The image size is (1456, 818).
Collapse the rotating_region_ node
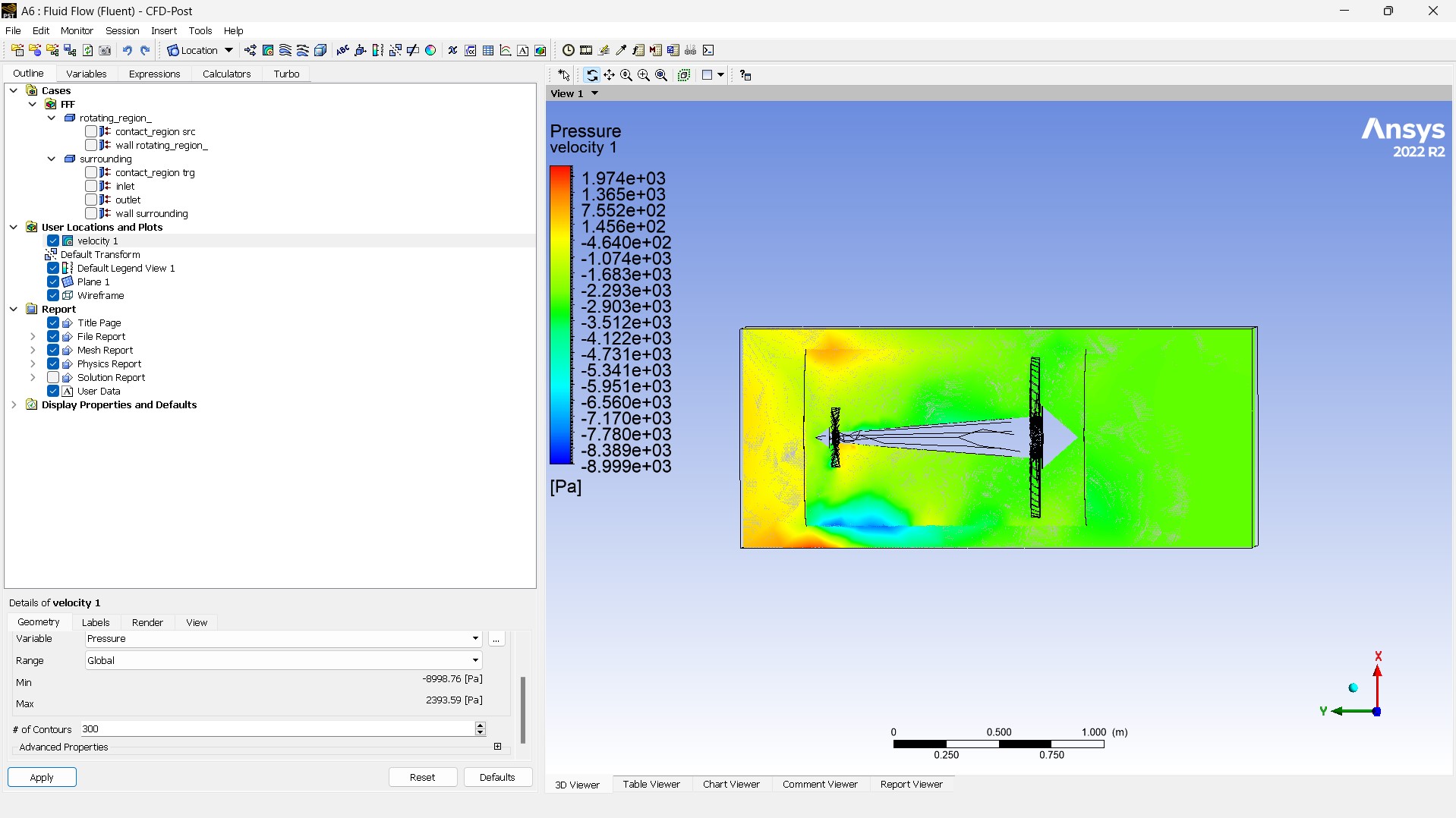point(52,118)
